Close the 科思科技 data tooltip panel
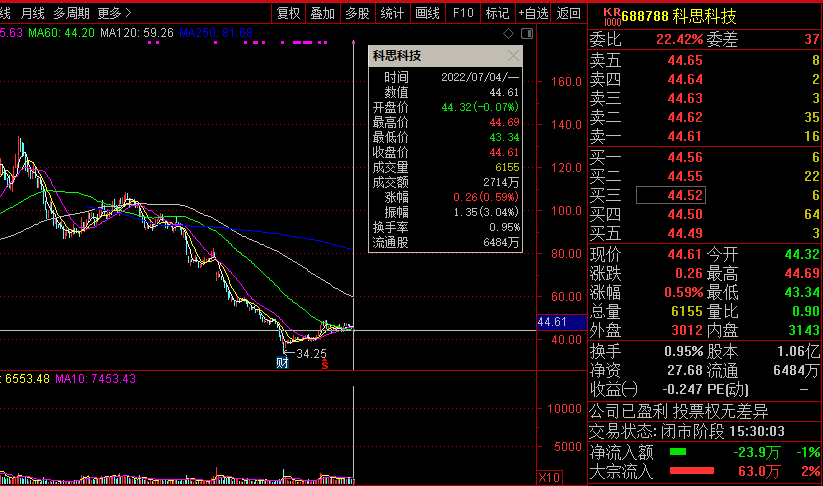This screenshot has height=486, width=823. tap(514, 57)
